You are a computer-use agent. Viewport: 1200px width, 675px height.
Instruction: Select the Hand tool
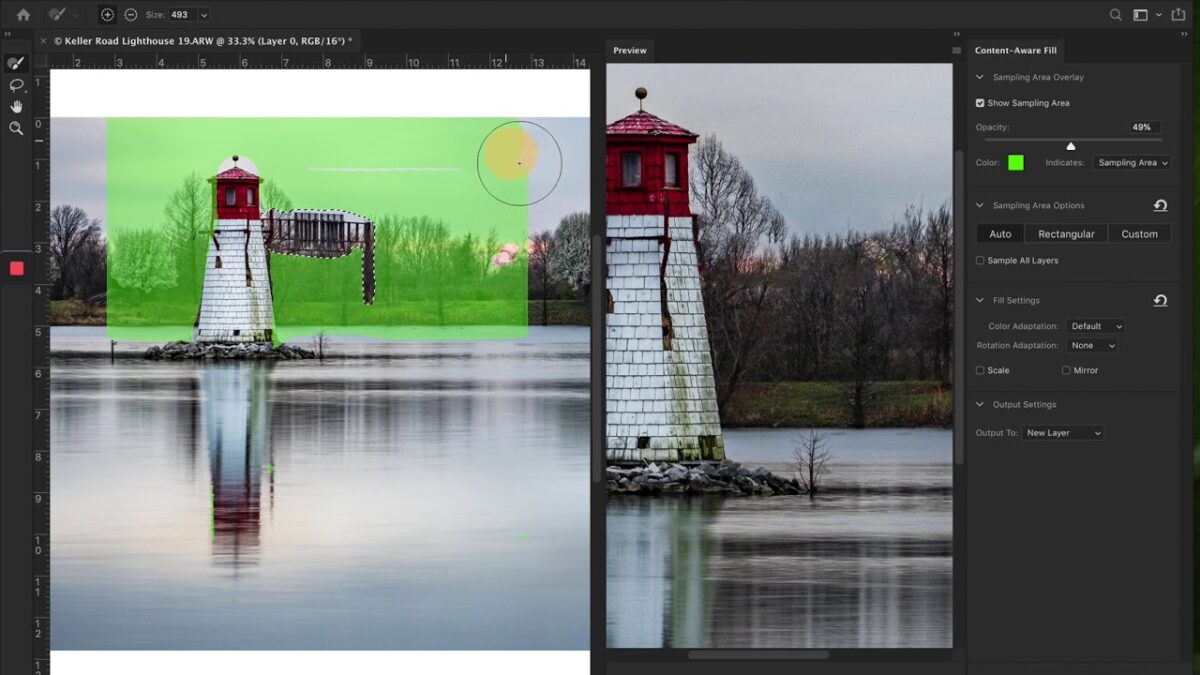click(16, 107)
